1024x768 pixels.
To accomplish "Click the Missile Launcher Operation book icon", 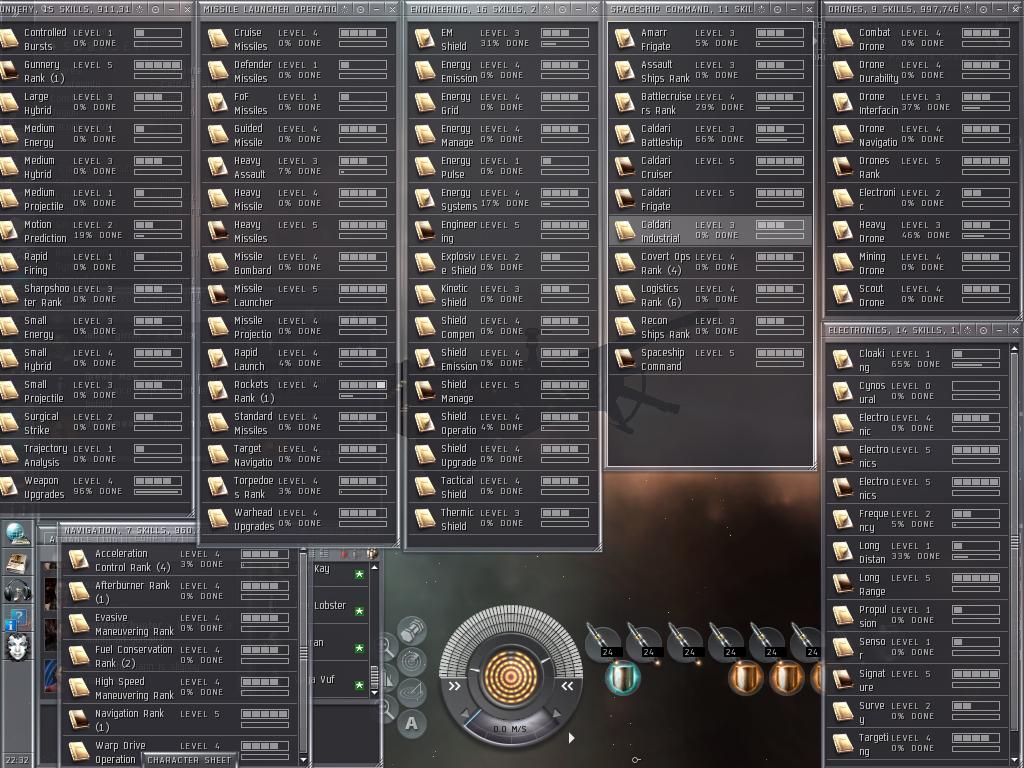I will click(217, 295).
